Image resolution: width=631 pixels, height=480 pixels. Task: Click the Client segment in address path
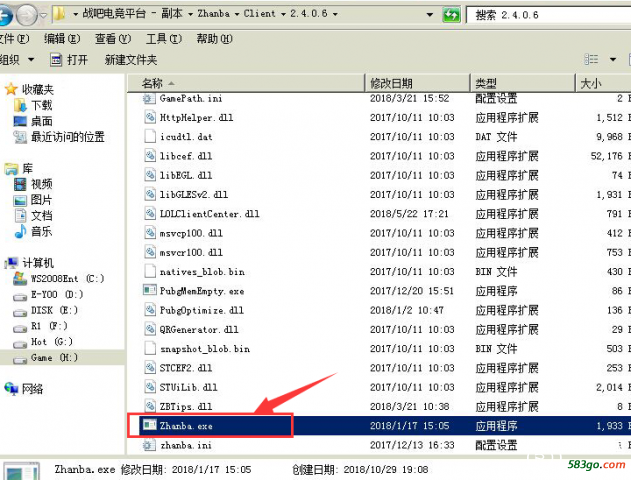(x=259, y=14)
